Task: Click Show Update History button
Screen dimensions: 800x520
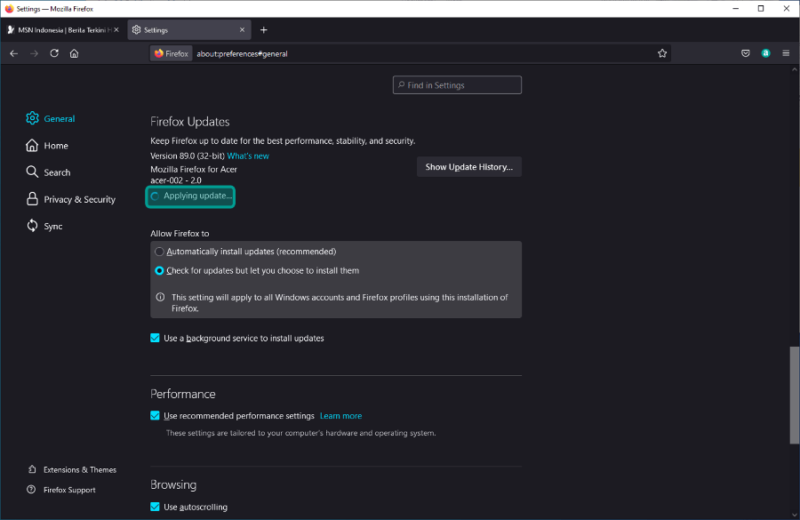Action: tap(469, 167)
